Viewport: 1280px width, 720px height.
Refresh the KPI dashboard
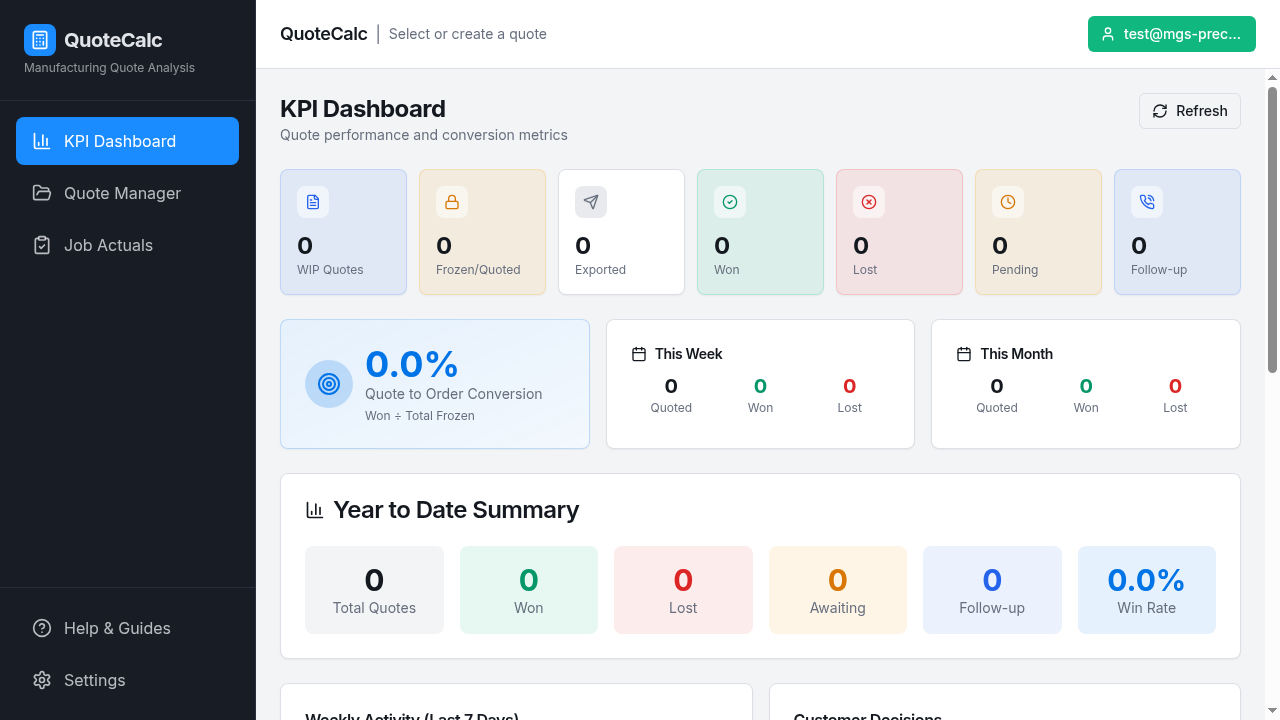(x=1190, y=111)
